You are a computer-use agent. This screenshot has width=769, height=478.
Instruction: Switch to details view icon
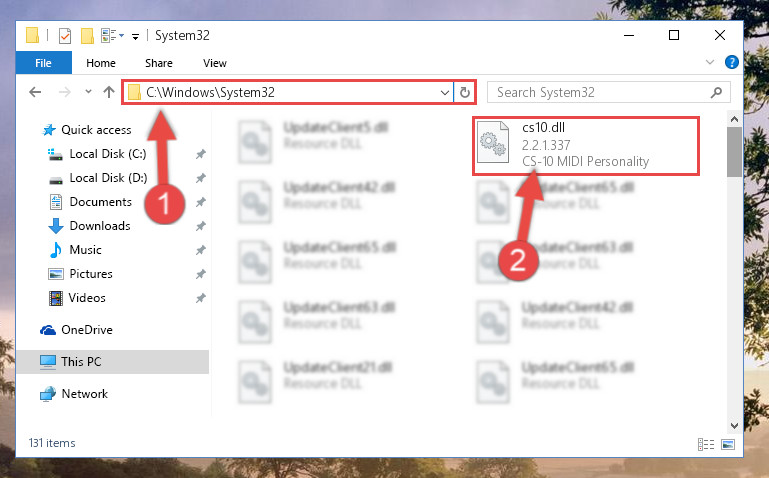(706, 444)
